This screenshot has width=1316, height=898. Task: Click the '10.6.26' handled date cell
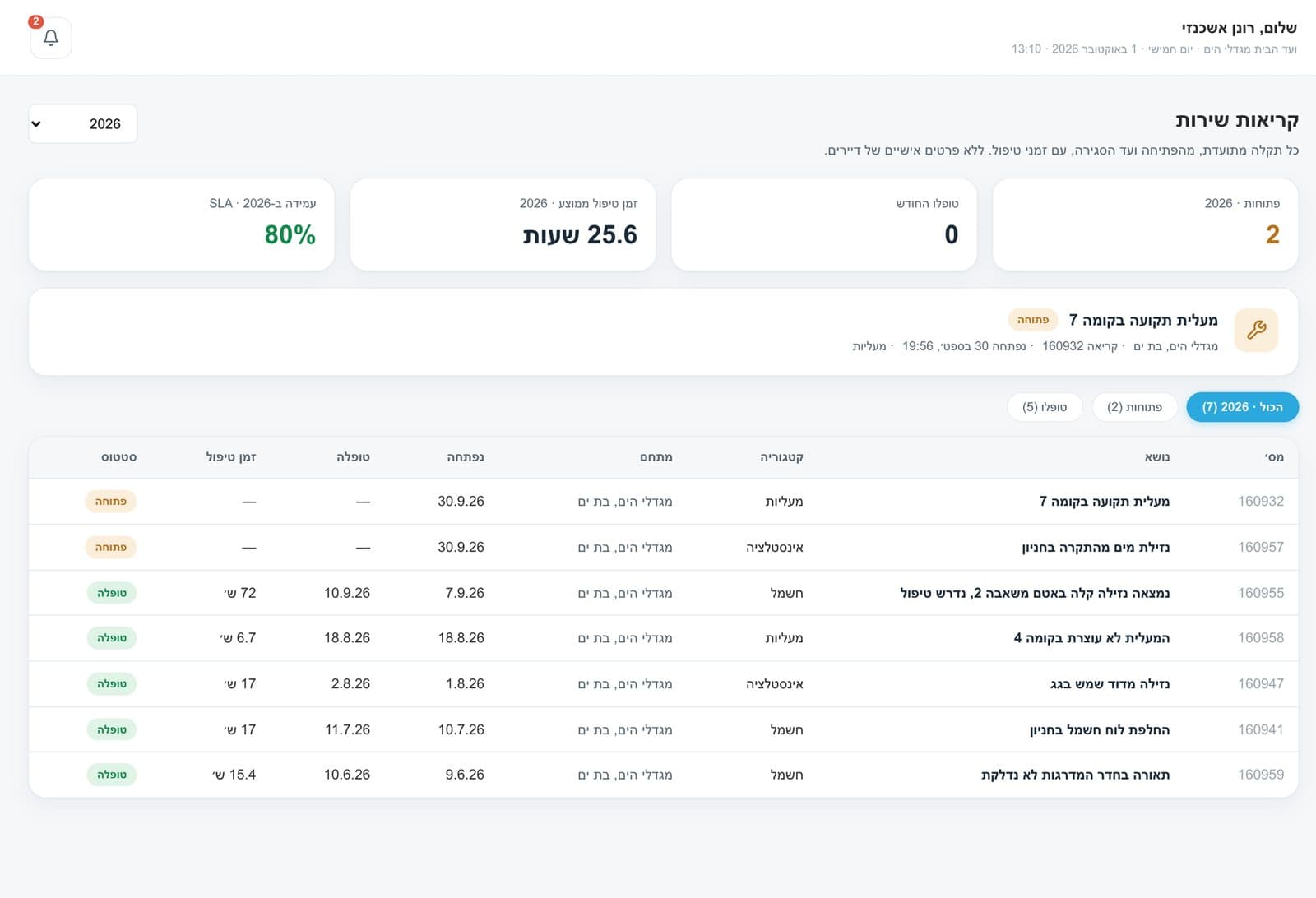click(347, 775)
